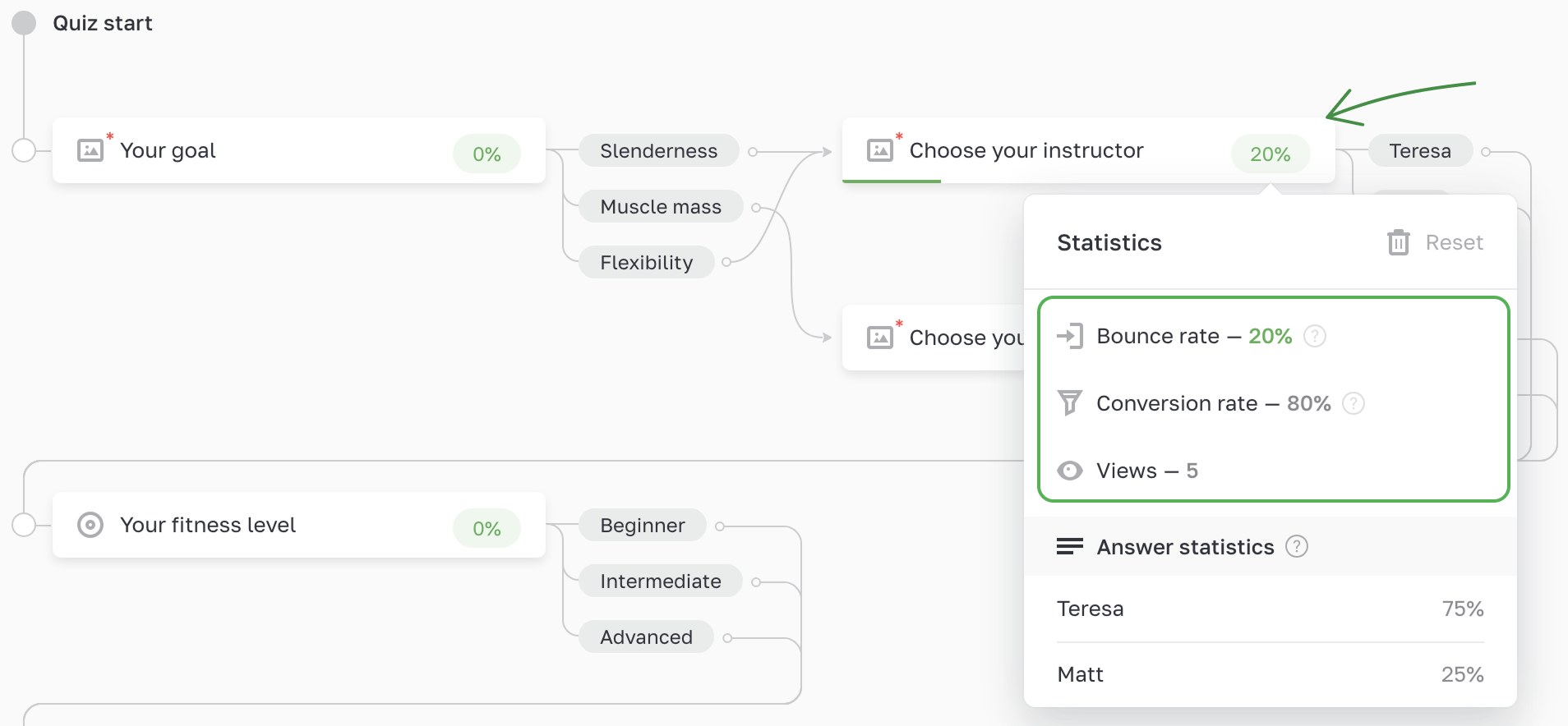Click the image icon on Choose your instructor
The height and width of the screenshot is (726, 1568).
point(880,150)
